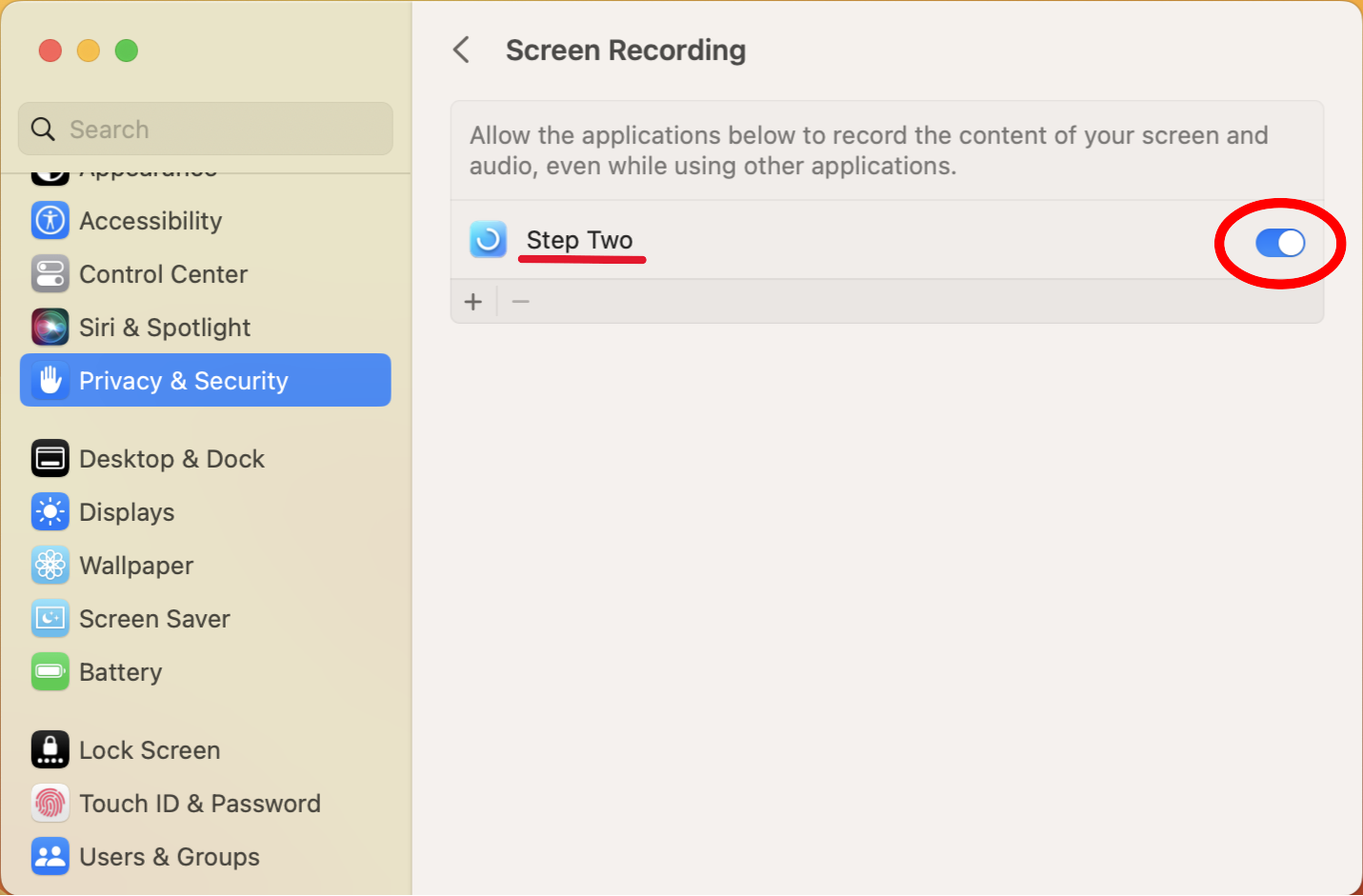Remove application with minus button
1363x896 pixels.
tap(520, 302)
